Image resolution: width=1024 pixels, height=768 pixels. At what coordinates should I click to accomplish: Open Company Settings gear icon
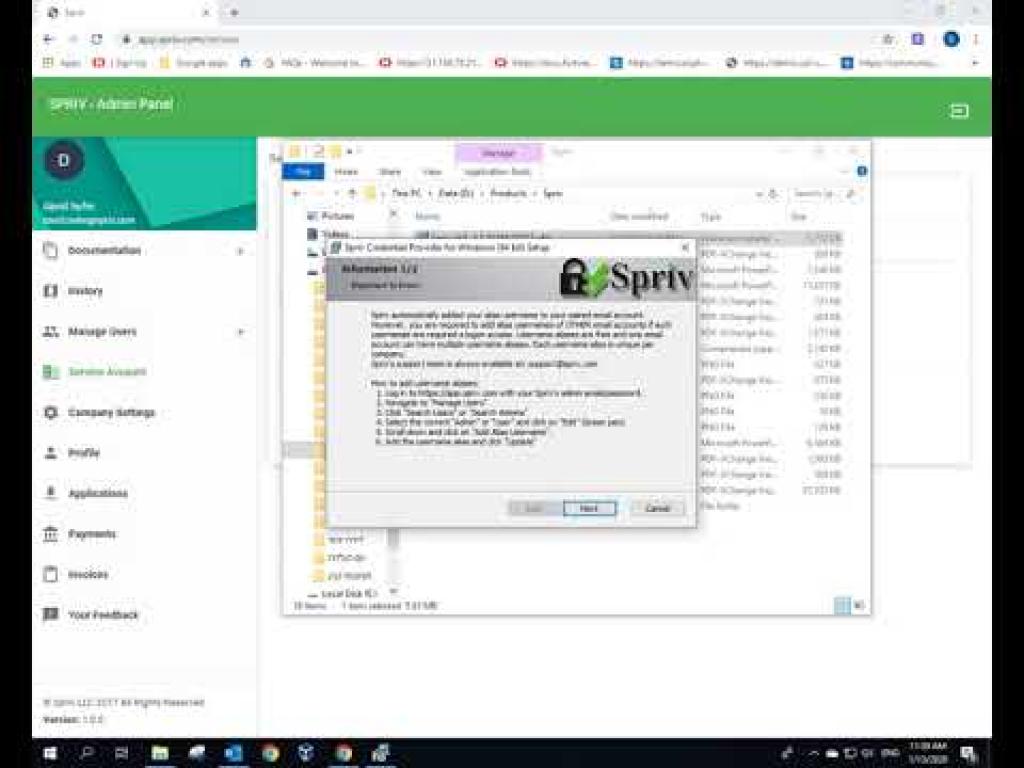(51, 412)
